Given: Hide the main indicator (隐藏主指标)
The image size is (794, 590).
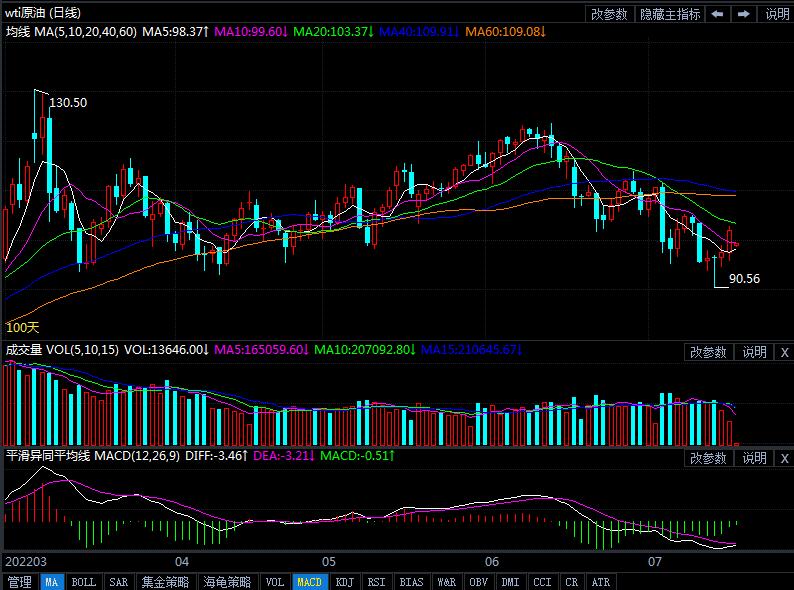Looking at the screenshot, I should point(670,14).
